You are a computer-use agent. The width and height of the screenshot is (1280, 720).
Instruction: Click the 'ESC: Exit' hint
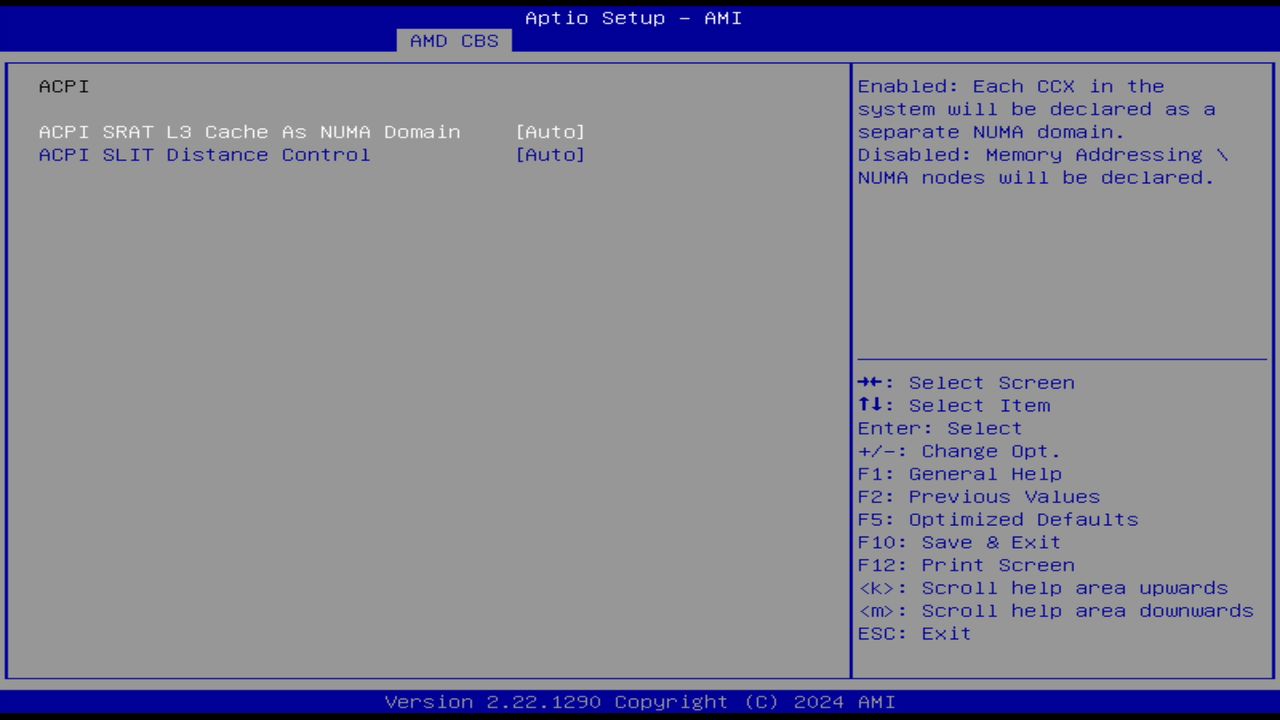tap(914, 634)
